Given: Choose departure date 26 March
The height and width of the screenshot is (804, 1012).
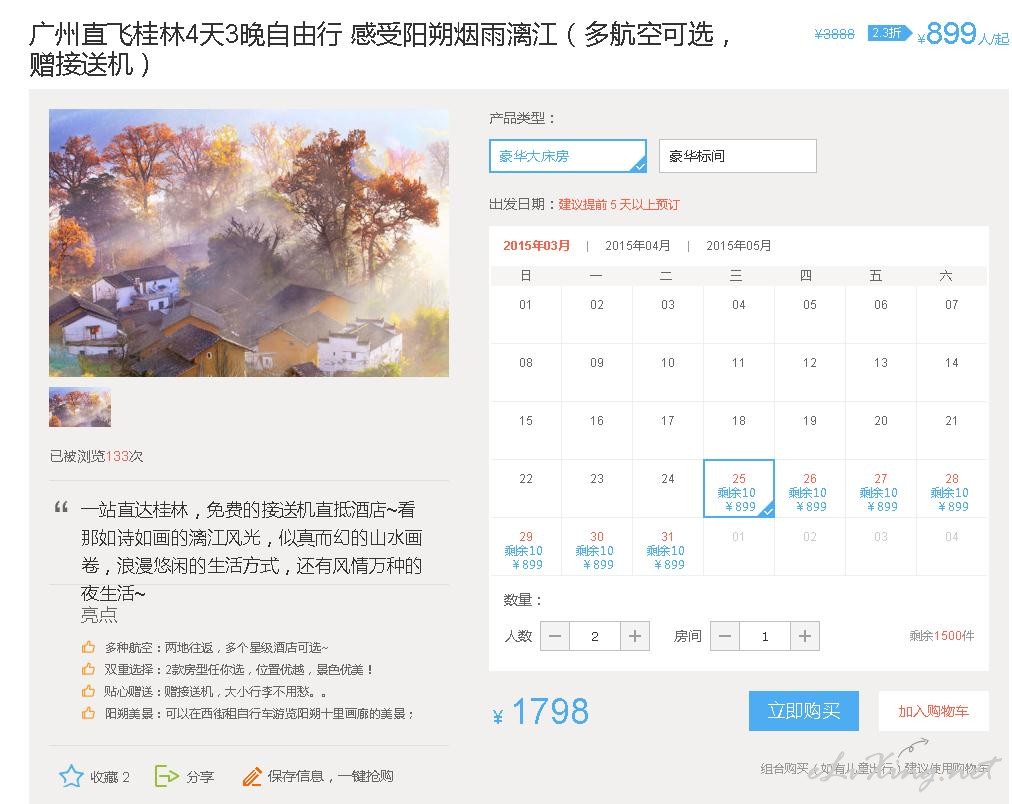Looking at the screenshot, I should [x=810, y=488].
